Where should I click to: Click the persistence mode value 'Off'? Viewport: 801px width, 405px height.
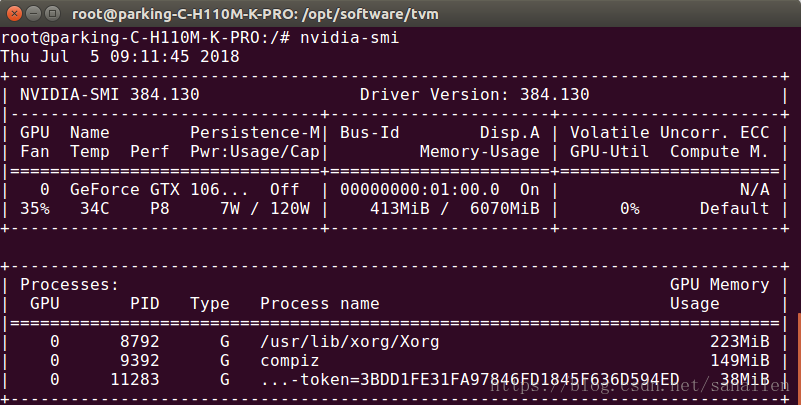pyautogui.click(x=285, y=190)
